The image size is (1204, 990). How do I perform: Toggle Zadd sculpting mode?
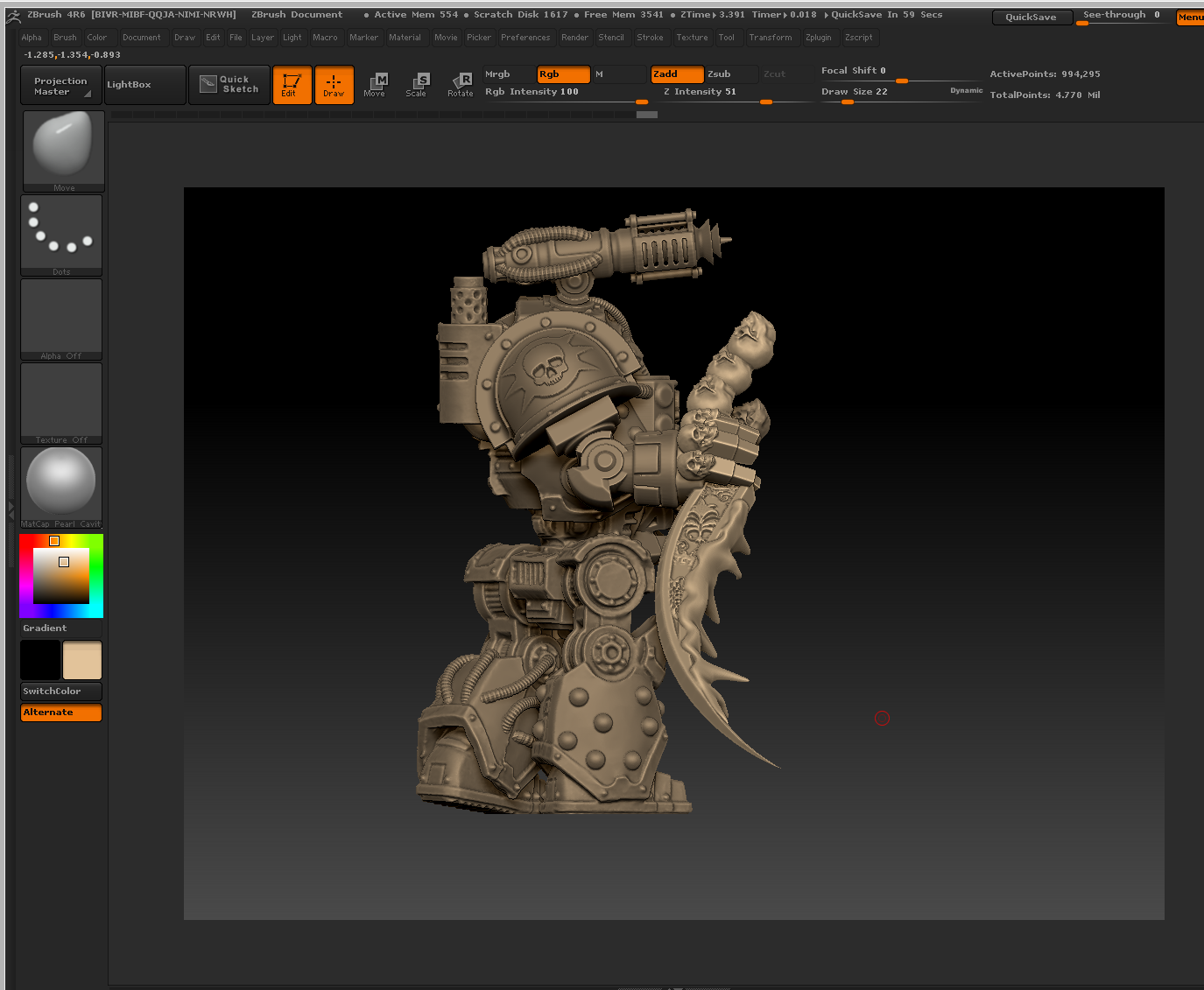(x=676, y=74)
